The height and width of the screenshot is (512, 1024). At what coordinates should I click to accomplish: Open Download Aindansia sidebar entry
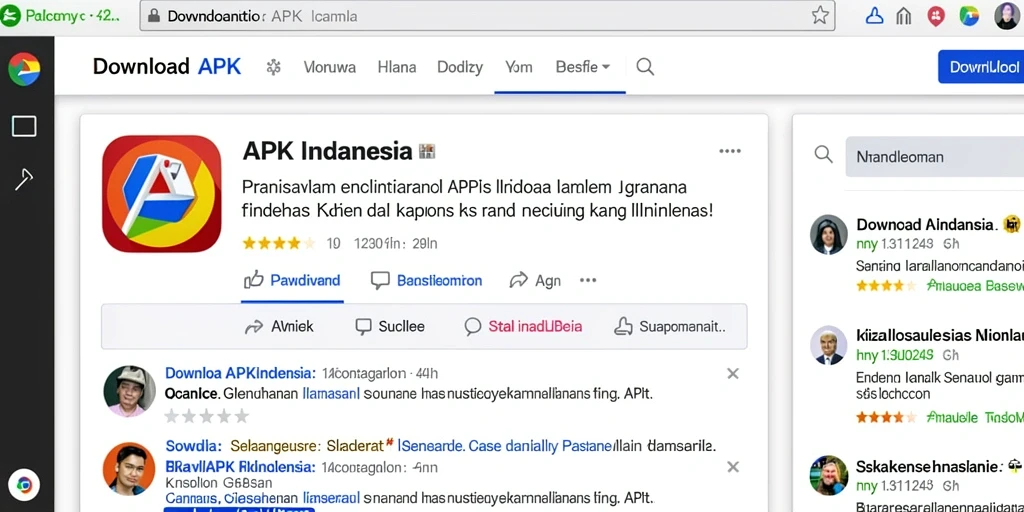coord(925,225)
